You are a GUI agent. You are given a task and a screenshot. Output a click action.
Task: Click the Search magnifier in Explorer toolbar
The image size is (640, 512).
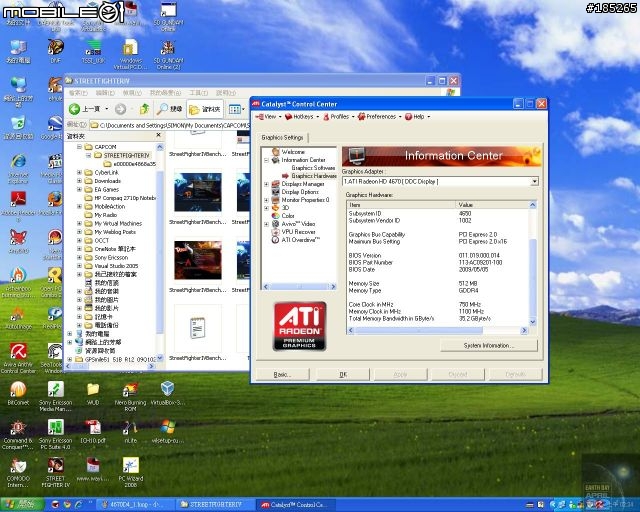(162, 109)
